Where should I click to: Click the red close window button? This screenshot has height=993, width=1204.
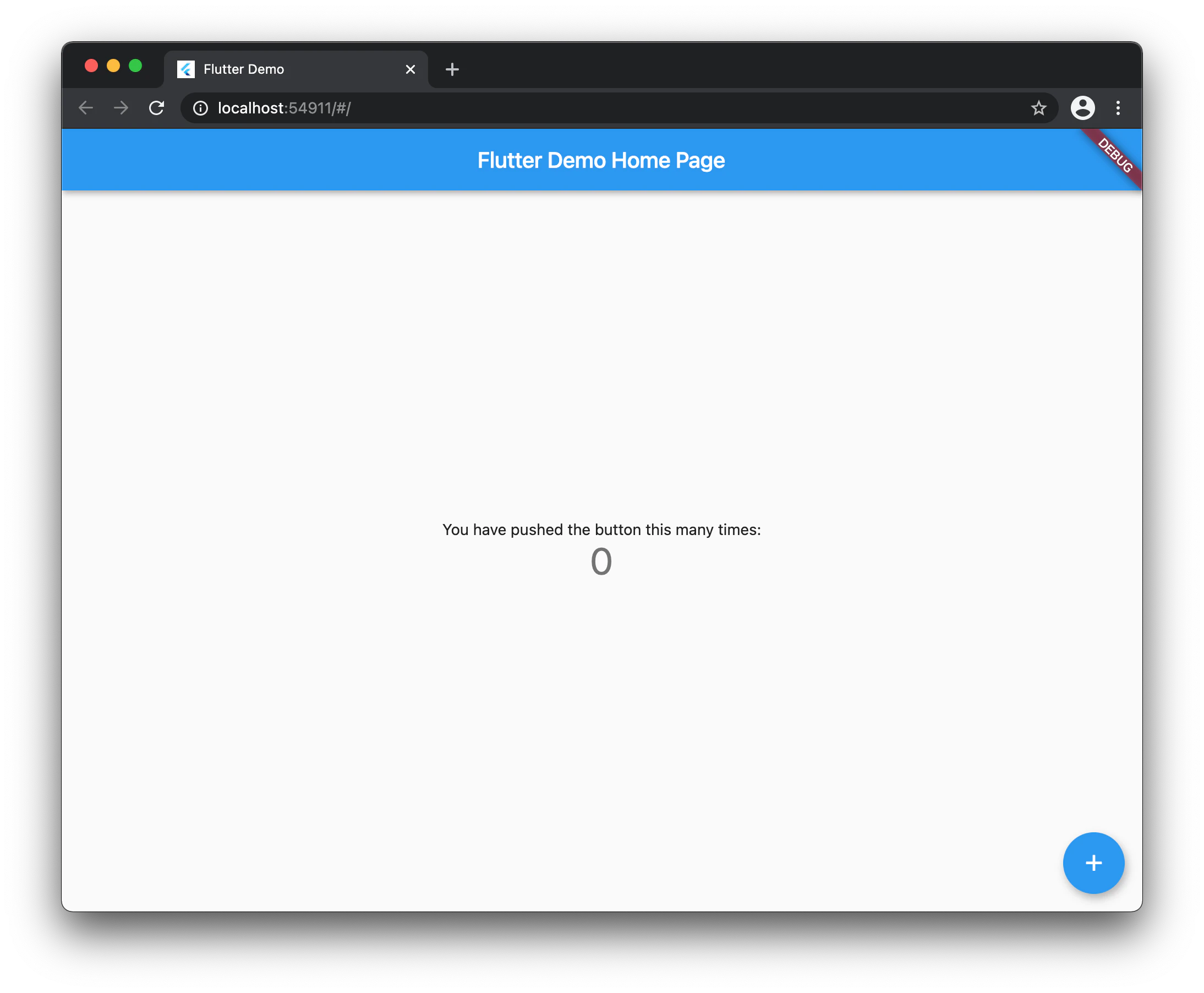pyautogui.click(x=91, y=66)
